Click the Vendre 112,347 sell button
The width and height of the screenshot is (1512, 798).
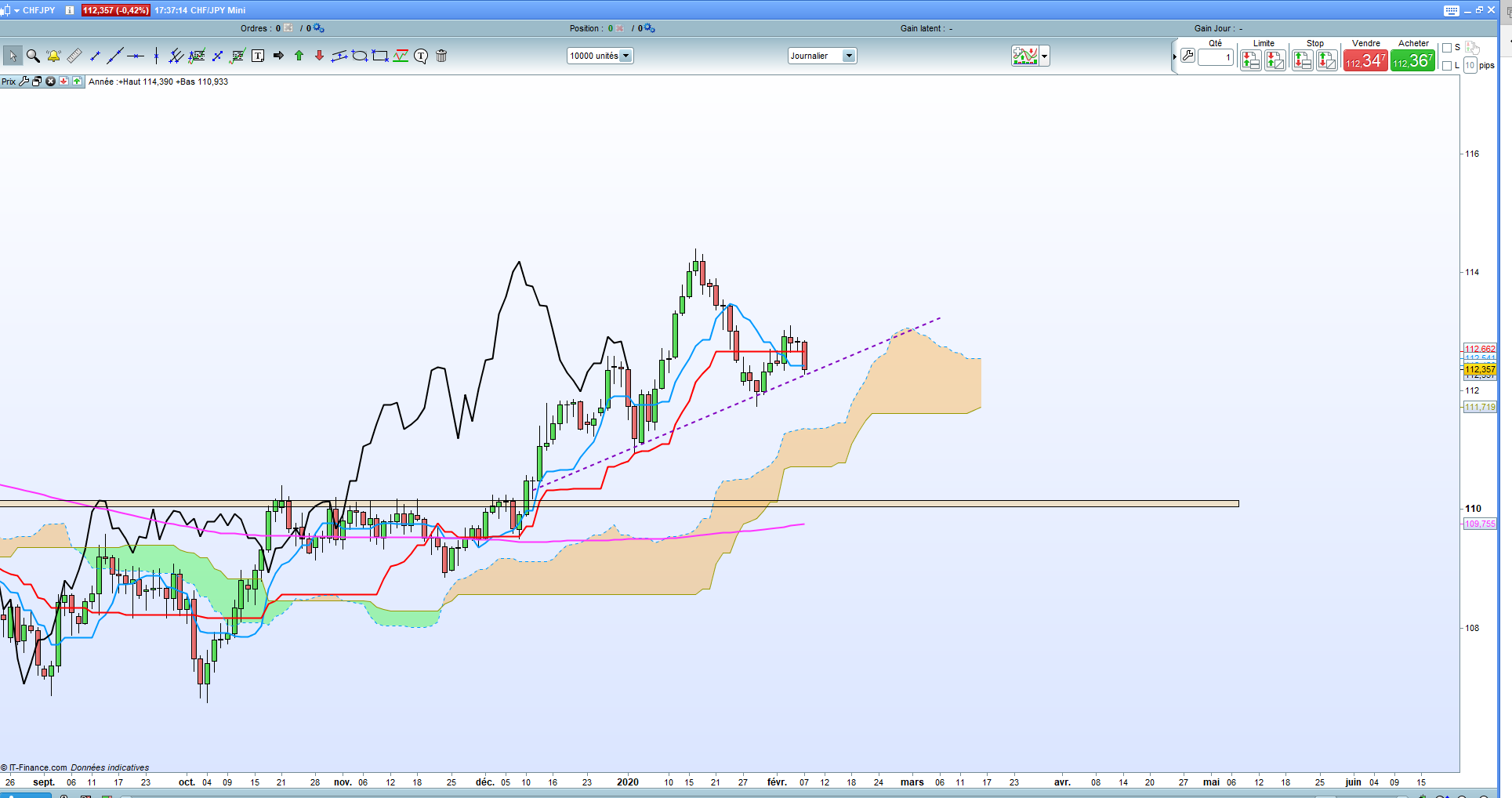pos(1365,60)
